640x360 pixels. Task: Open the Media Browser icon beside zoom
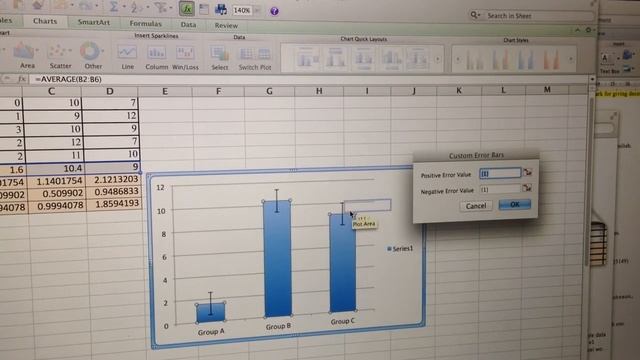coord(221,9)
